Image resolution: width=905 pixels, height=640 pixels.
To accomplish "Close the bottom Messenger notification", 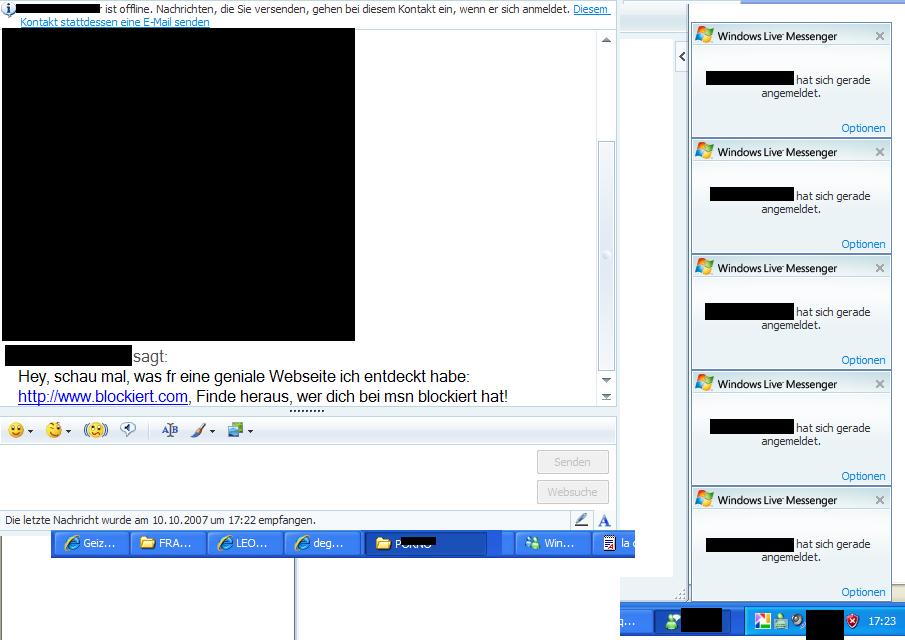I will pos(880,500).
